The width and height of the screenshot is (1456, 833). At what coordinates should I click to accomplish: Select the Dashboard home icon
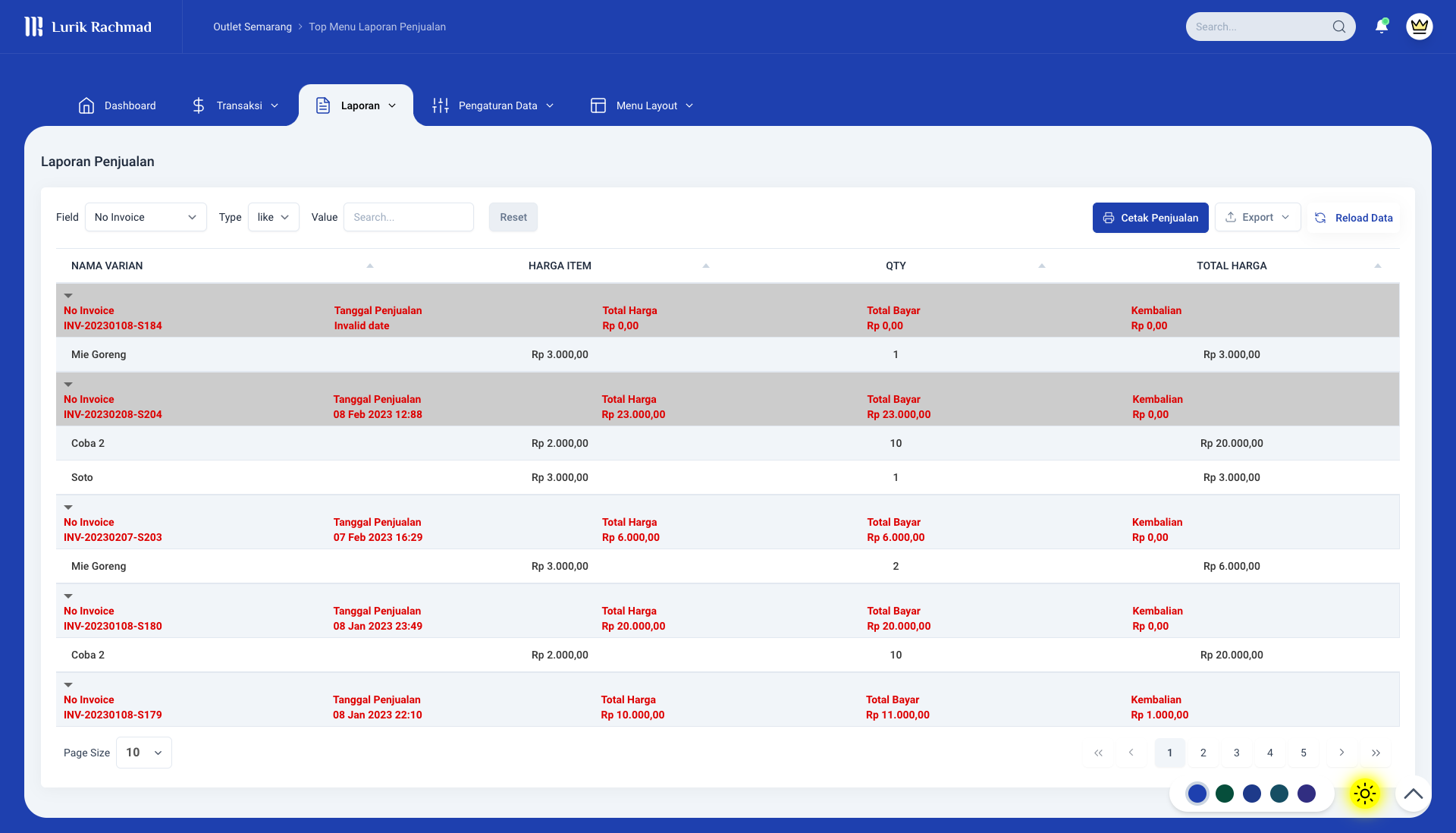86,105
